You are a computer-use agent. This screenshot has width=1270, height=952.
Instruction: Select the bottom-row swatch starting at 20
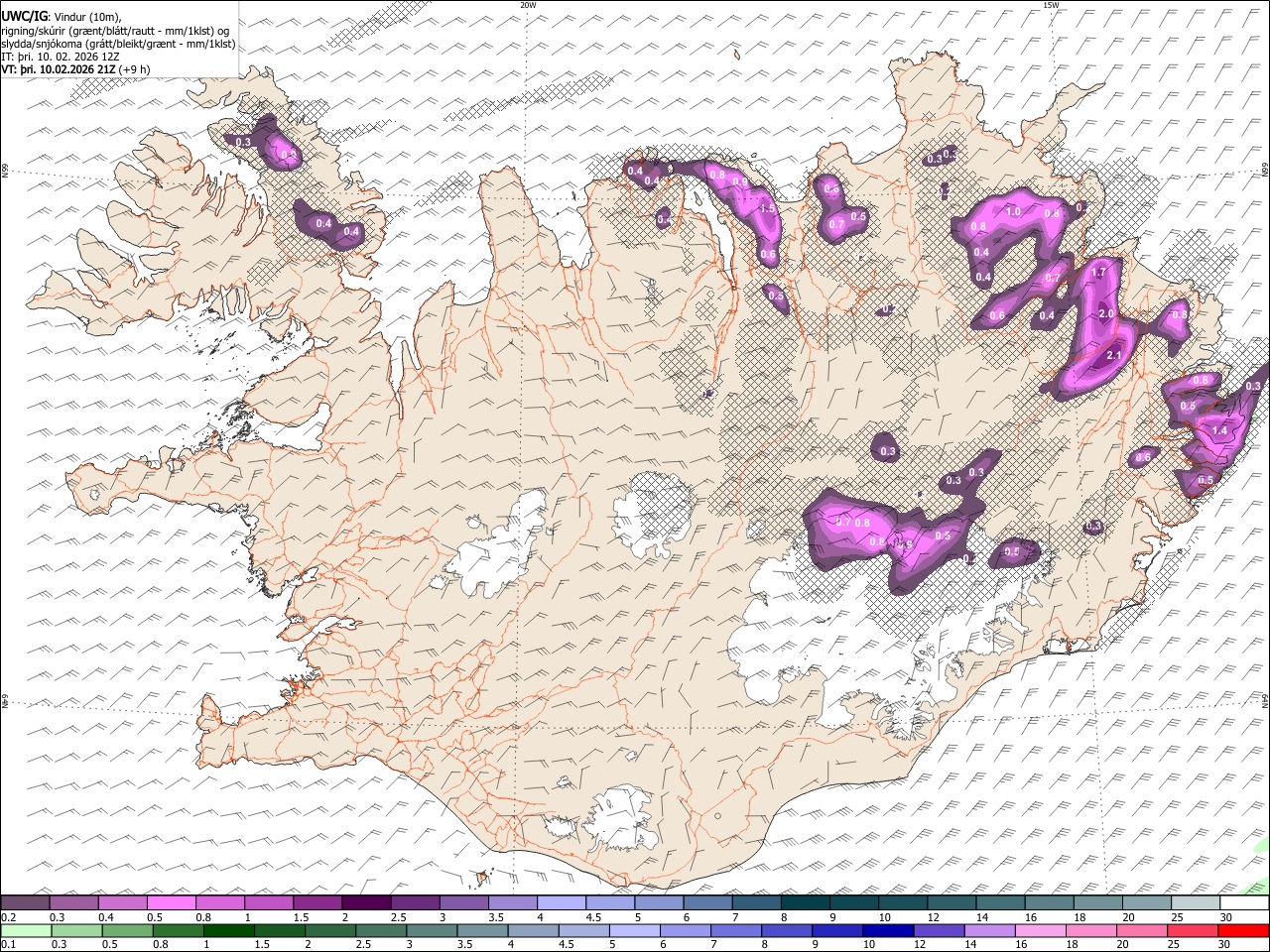(1143, 930)
